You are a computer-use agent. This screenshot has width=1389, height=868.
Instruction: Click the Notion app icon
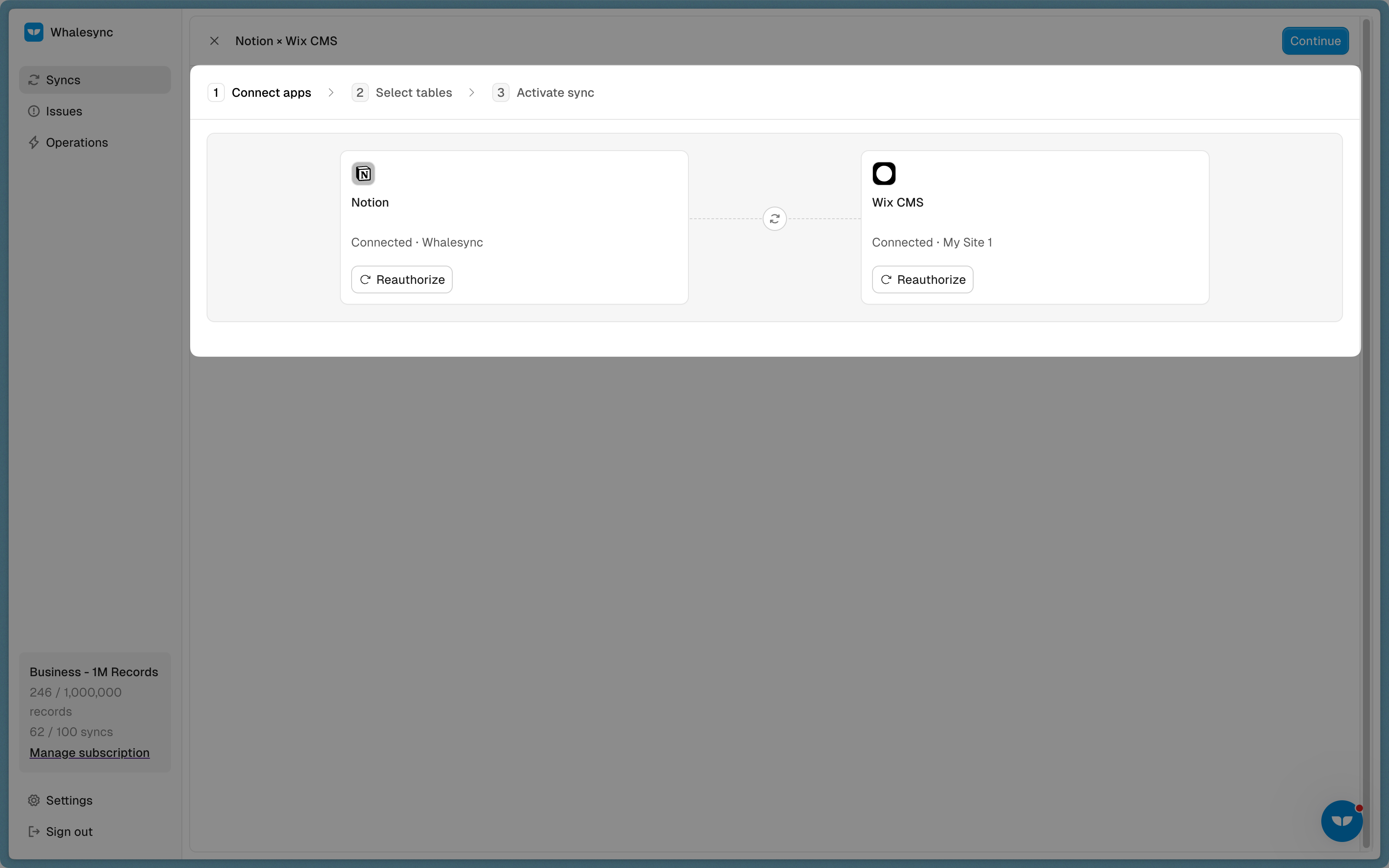[363, 173]
